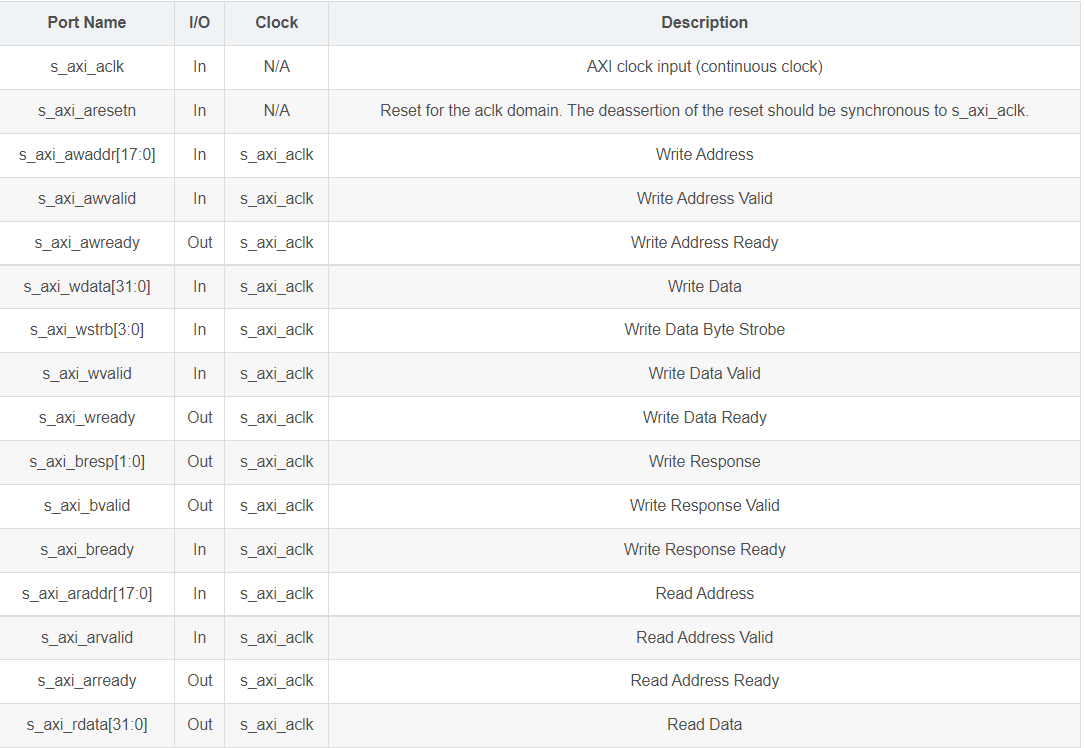Click s_axi_bresp[1:0] port name

coord(87,462)
